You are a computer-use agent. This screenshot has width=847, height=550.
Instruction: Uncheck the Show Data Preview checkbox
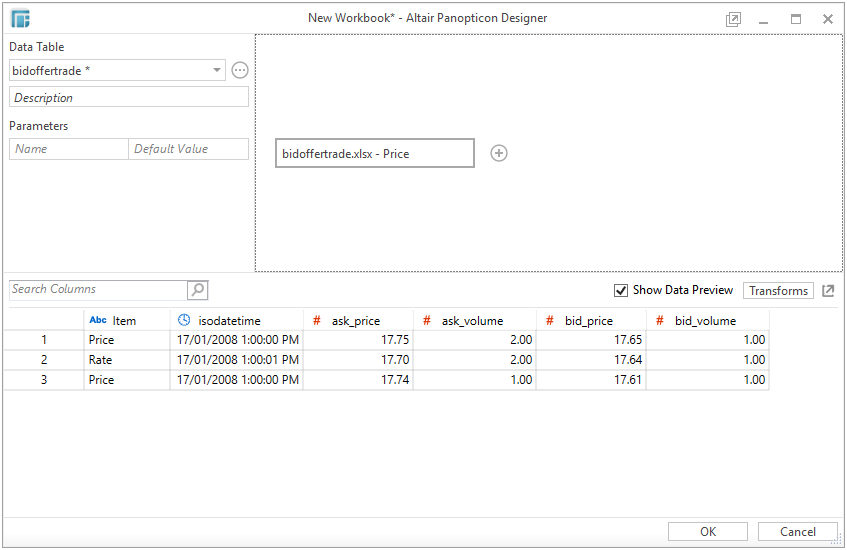tap(621, 291)
